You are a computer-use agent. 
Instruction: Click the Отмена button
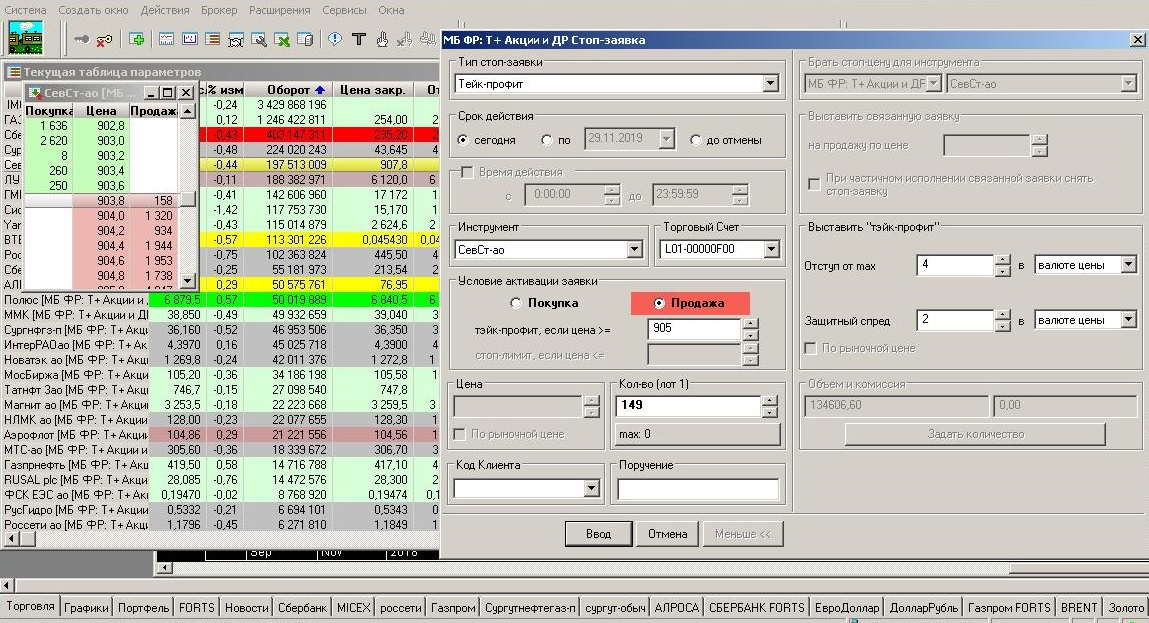pyautogui.click(x=668, y=534)
